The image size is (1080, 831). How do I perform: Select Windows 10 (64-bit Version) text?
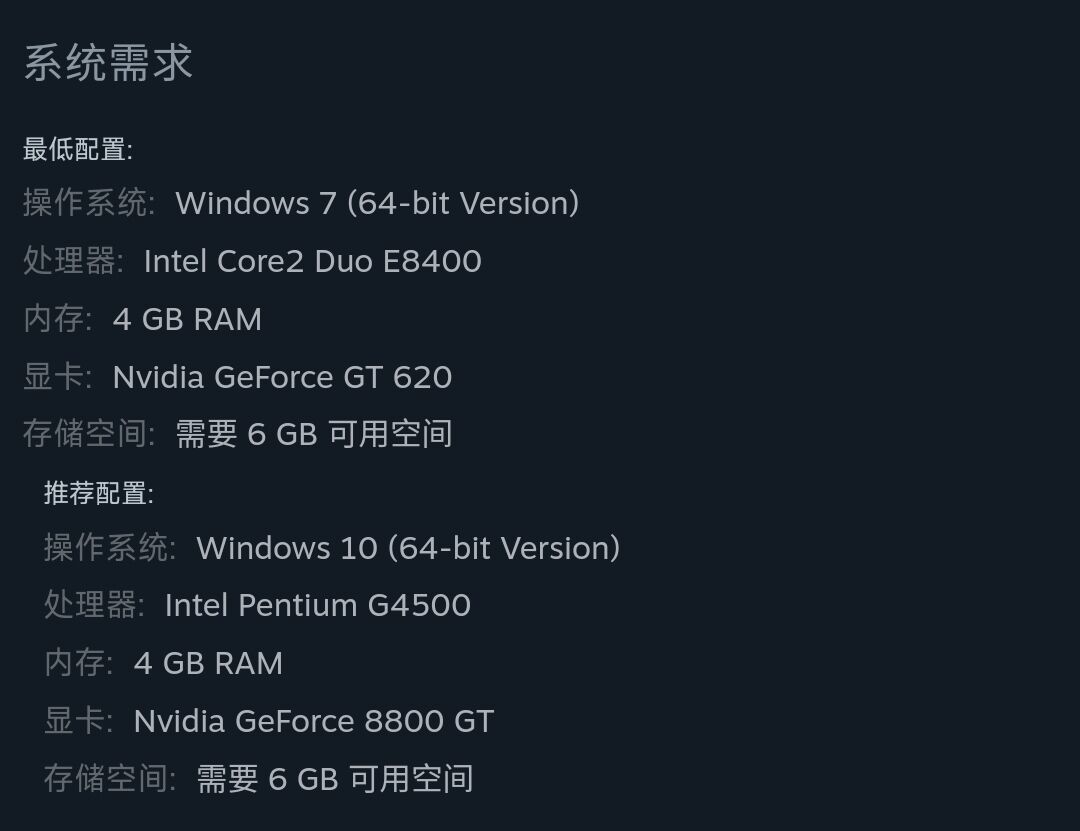[x=408, y=548]
